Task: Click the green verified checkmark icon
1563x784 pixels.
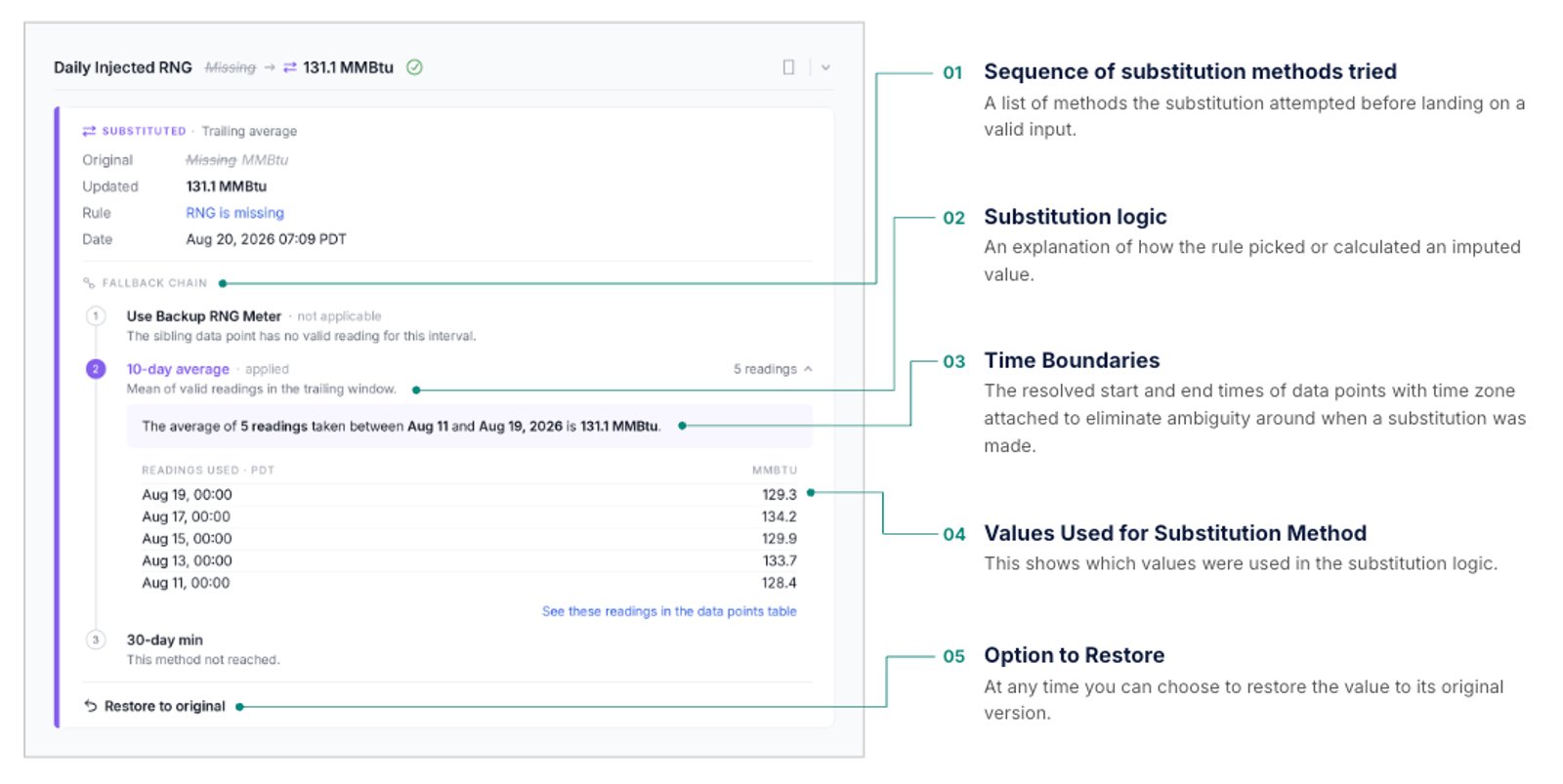Action: coord(414,67)
